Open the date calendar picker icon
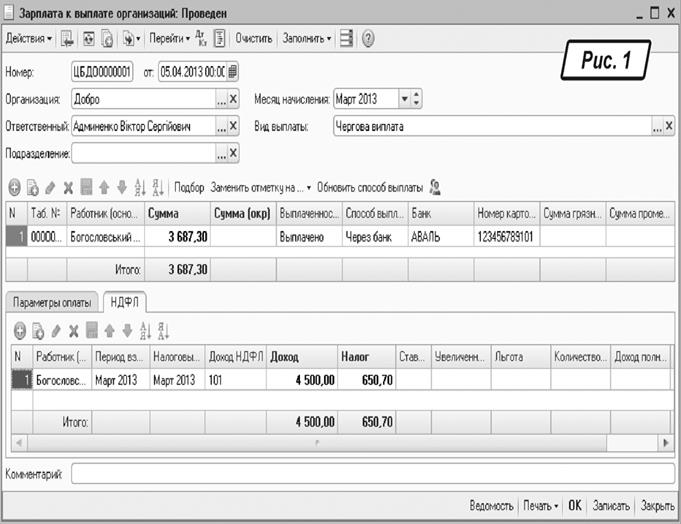The image size is (681, 524). pyautogui.click(x=233, y=72)
